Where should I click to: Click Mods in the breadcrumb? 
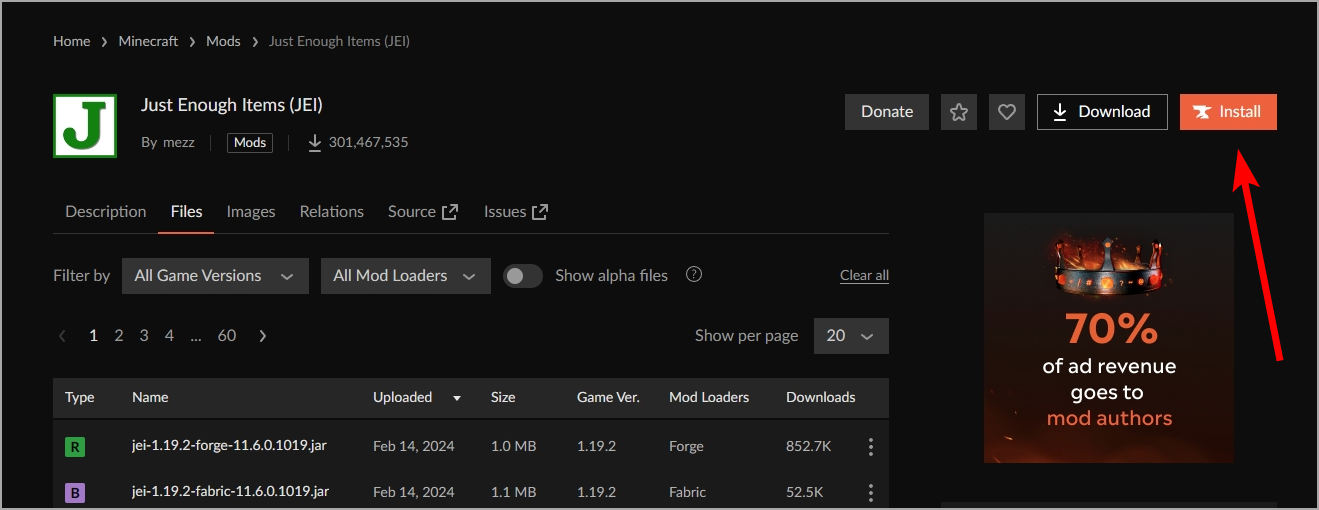coord(223,41)
